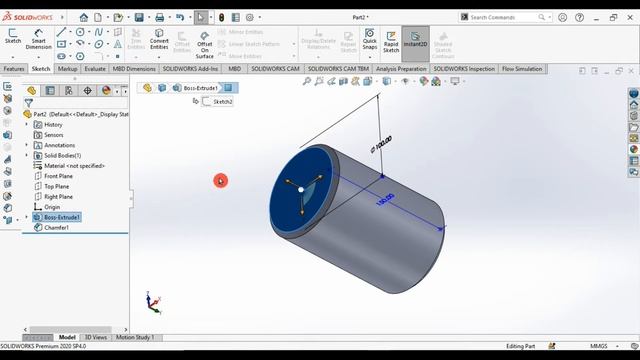
Task: Select the Circle sketch tool
Action: tap(80, 32)
